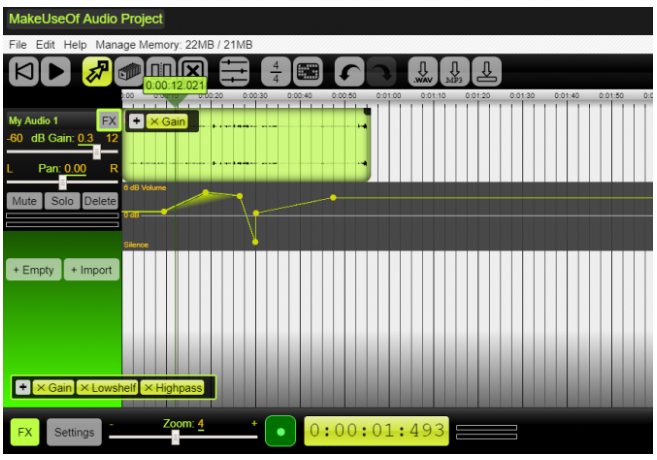Click the Pan value 0.00
Viewport: 657px width, 460px height.
(75, 168)
